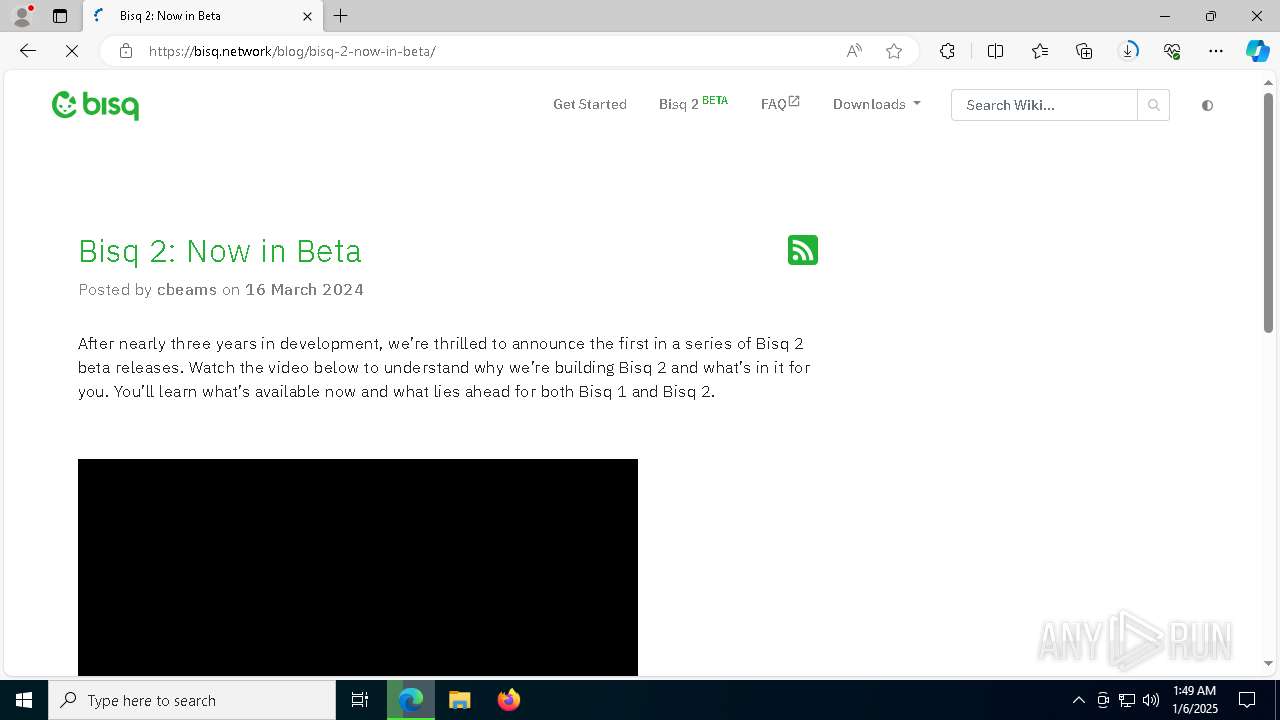Viewport: 1280px width, 720px height.
Task: Open File Explorer from taskbar
Action: pyautogui.click(x=460, y=700)
